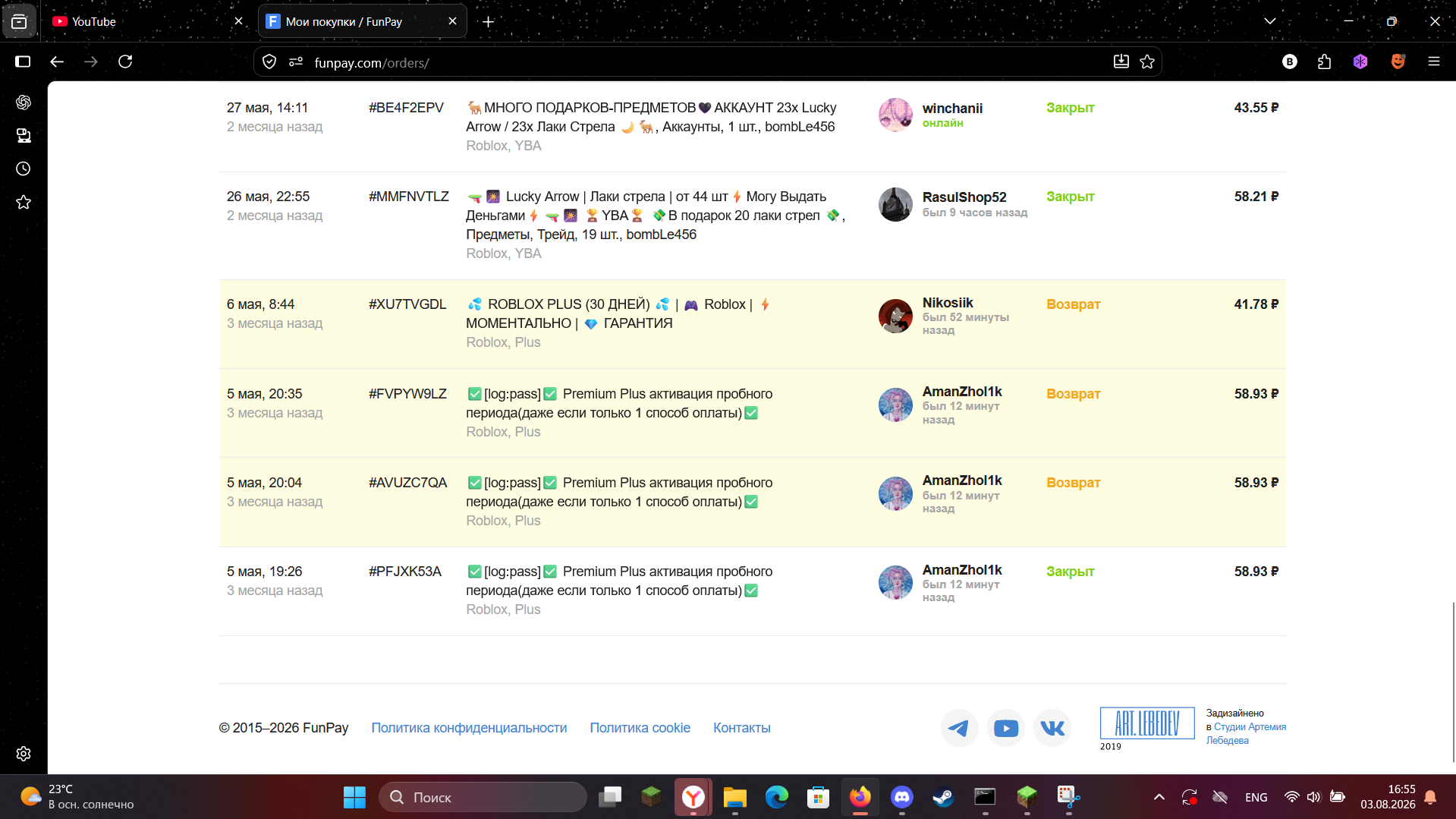Open the workspaces button left of tabs
The image size is (1456, 819).
[19, 21]
